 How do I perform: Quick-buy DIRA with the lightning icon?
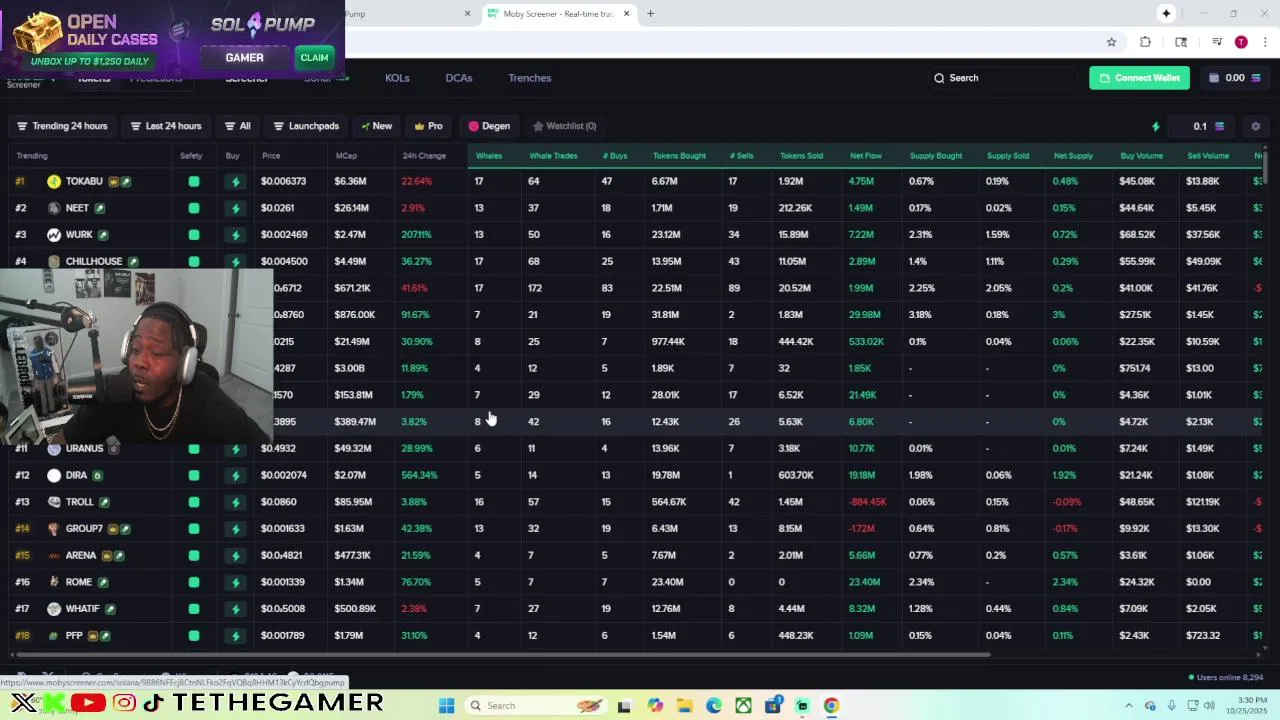coord(235,476)
